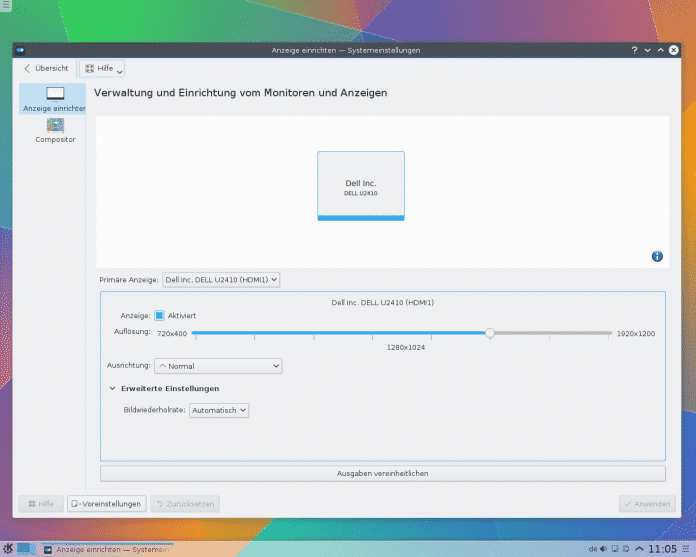696x557 pixels.
Task: Open the KDE application launcher
Action: [x=8, y=548]
